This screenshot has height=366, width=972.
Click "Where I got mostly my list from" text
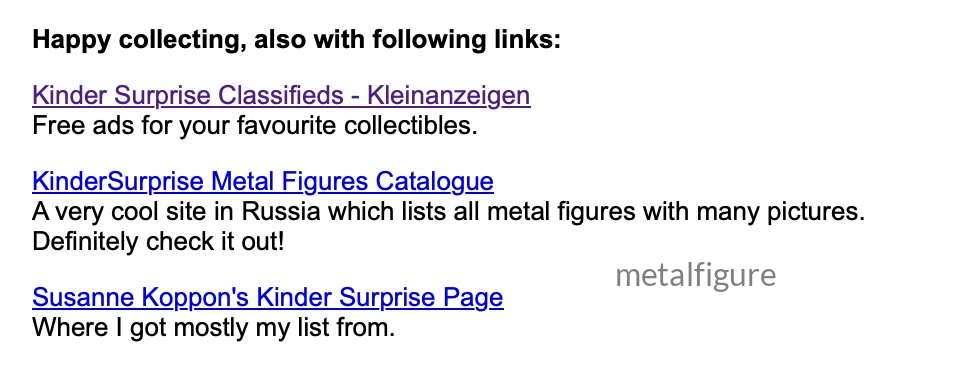click(x=213, y=328)
